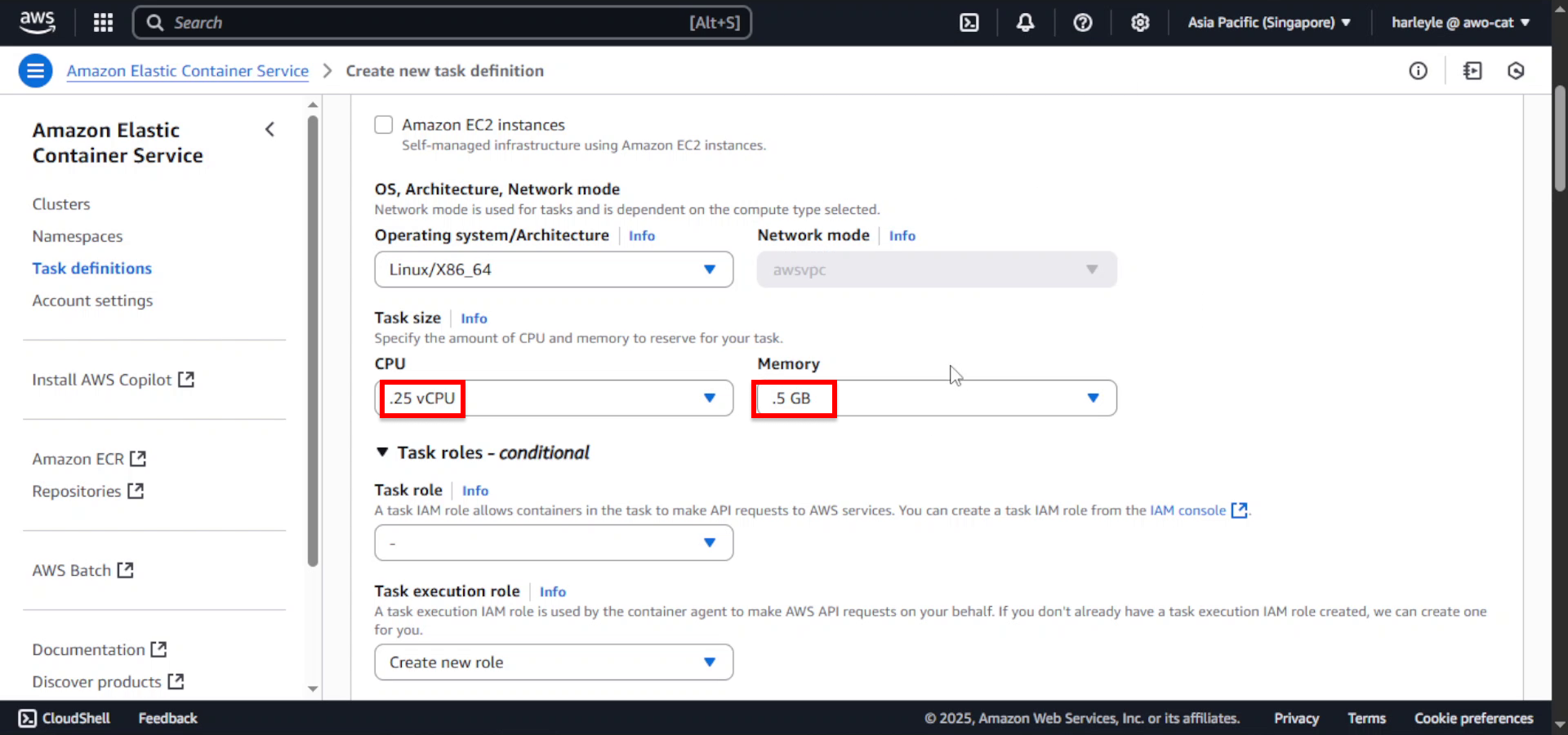Open the disabled awsvpc Network mode dropdown
The image size is (1568, 735).
pos(937,269)
